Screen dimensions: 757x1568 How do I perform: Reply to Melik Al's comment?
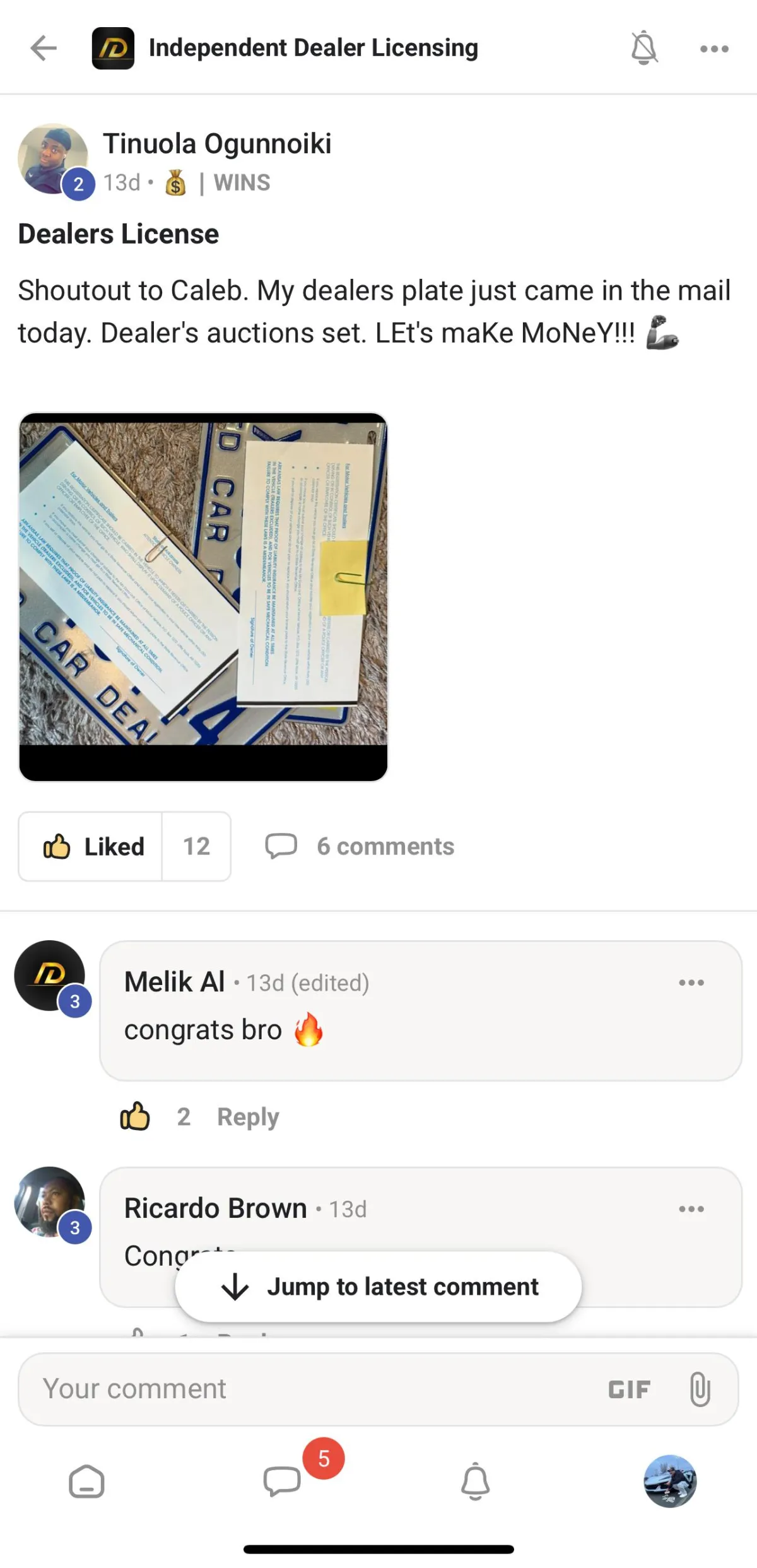[x=248, y=1117]
